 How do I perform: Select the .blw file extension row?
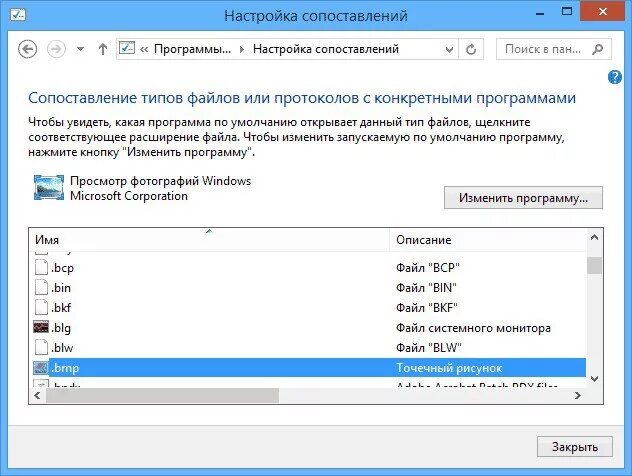point(308,347)
